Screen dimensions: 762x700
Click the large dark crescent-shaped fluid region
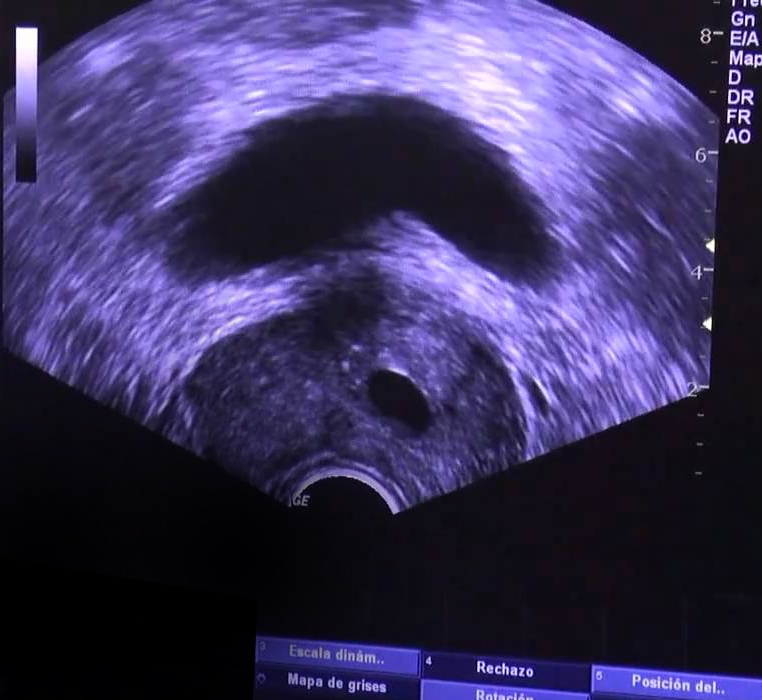pyautogui.click(x=350, y=180)
